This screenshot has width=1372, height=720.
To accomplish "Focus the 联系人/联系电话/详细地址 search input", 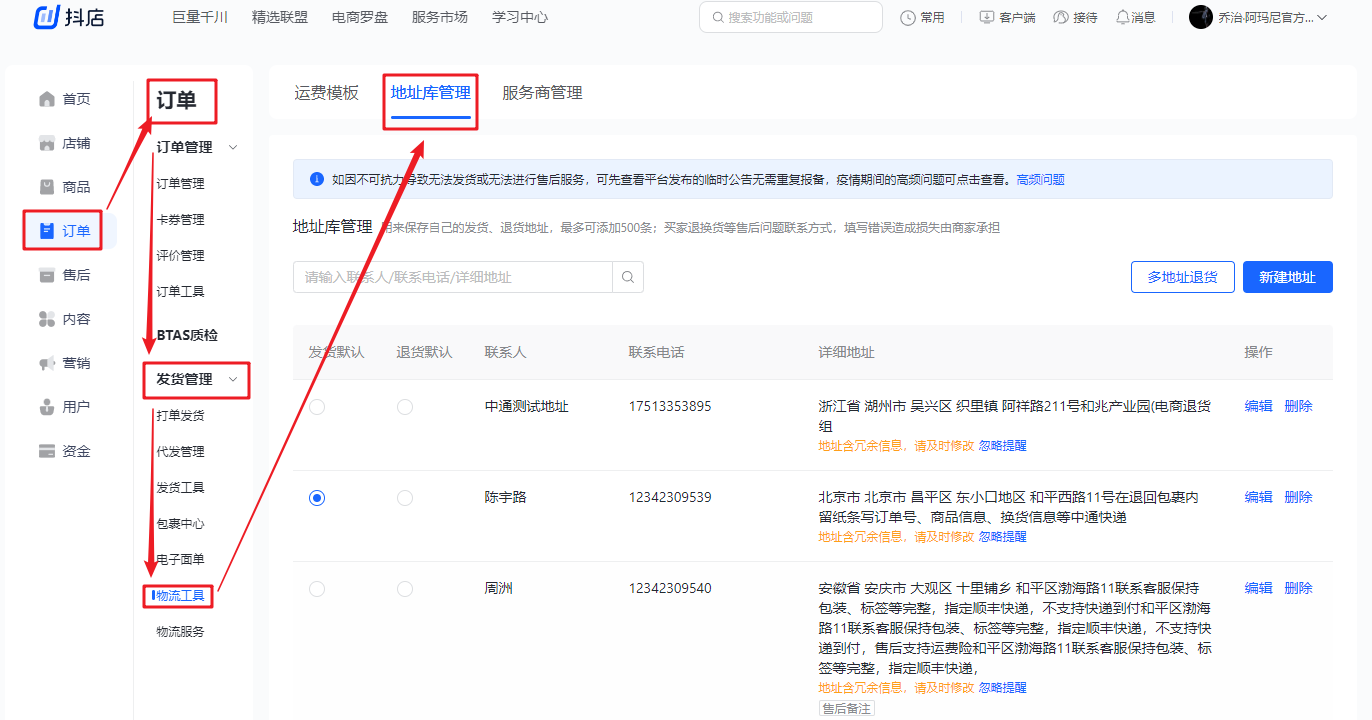I will pos(453,277).
